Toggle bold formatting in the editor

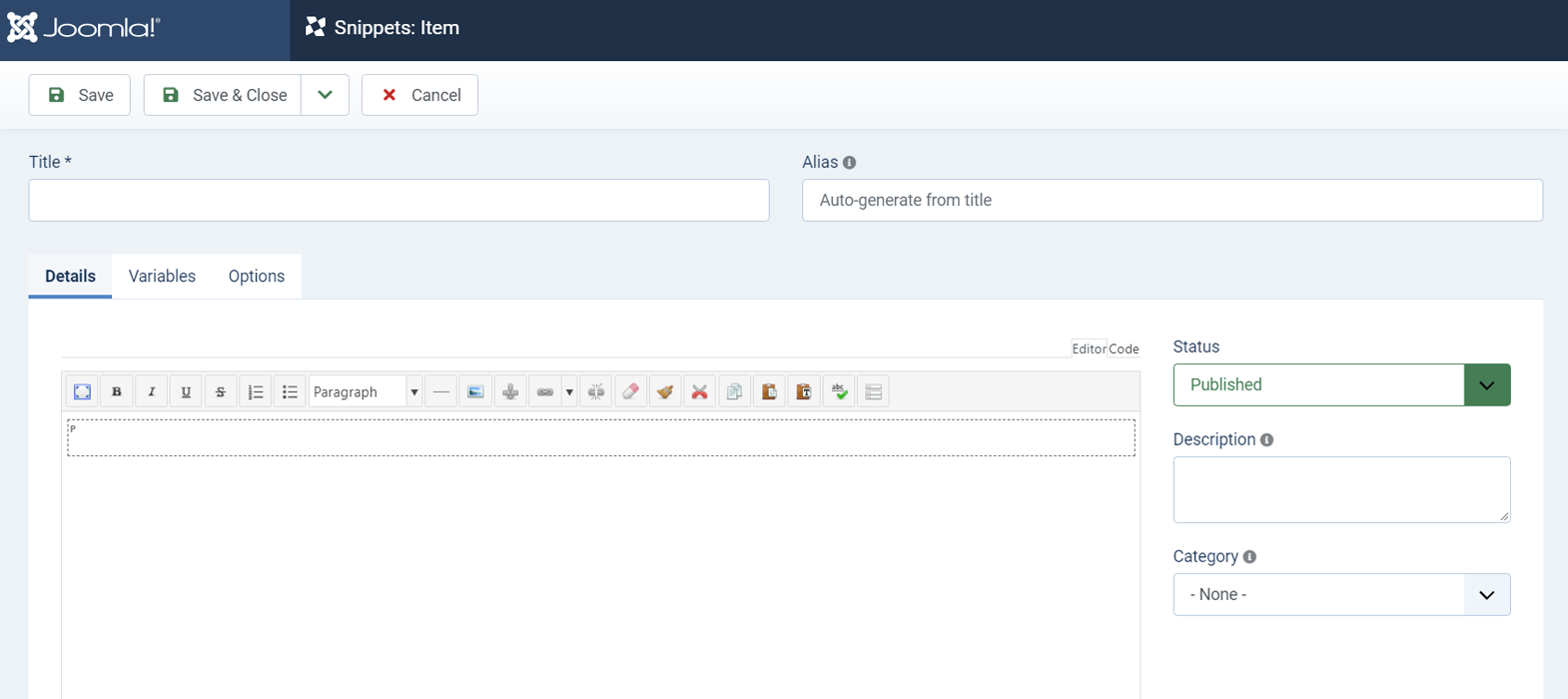tap(117, 391)
